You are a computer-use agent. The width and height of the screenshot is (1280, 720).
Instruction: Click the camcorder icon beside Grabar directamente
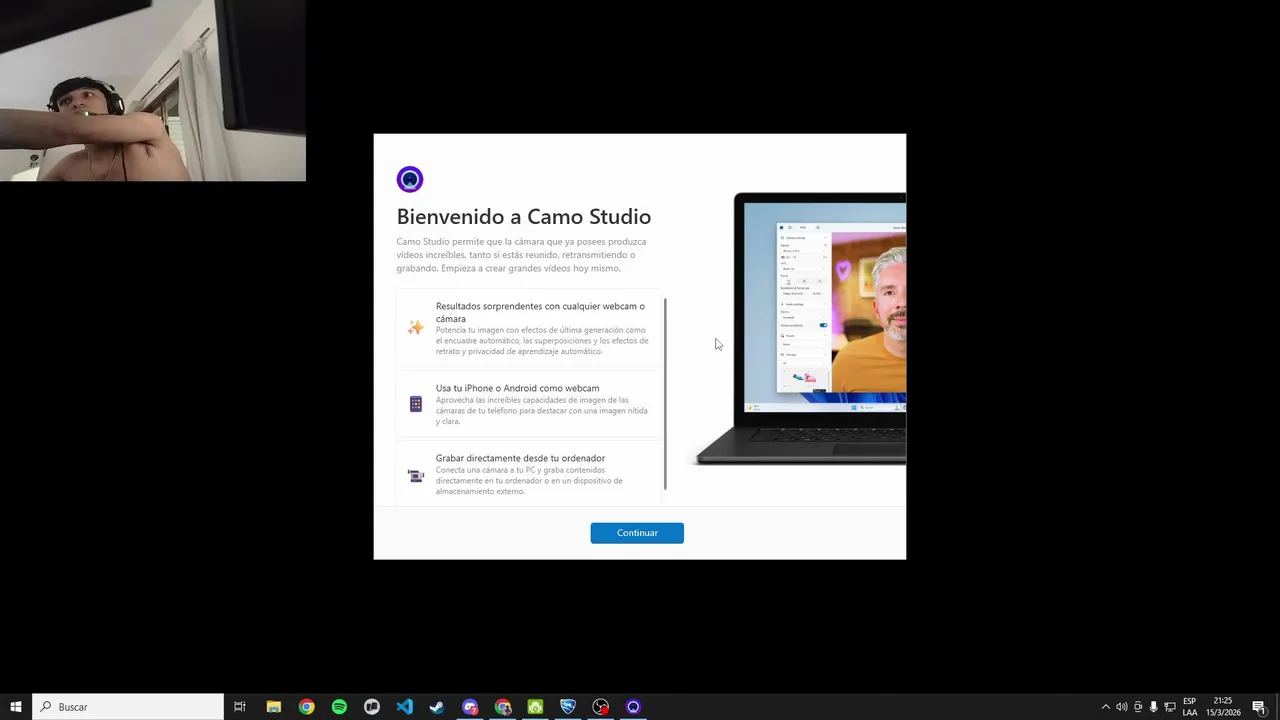(416, 476)
